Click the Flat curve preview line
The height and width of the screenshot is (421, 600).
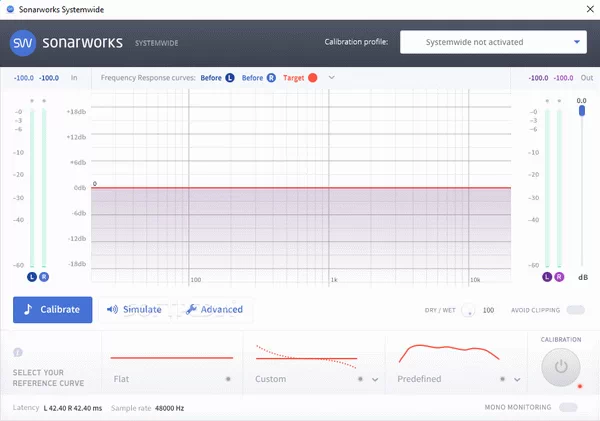(x=172, y=358)
